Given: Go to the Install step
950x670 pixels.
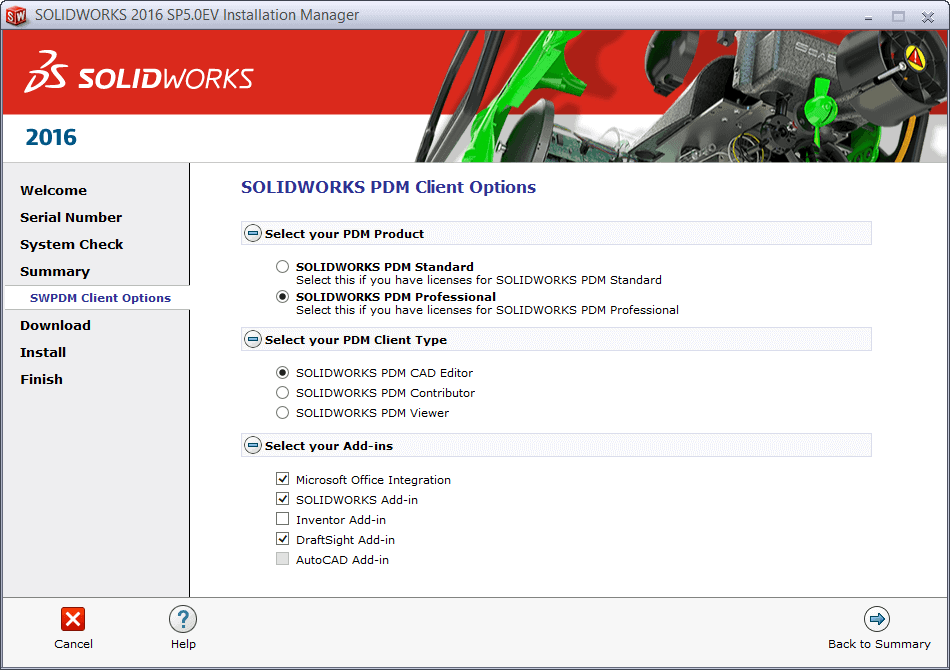Looking at the screenshot, I should [42, 353].
